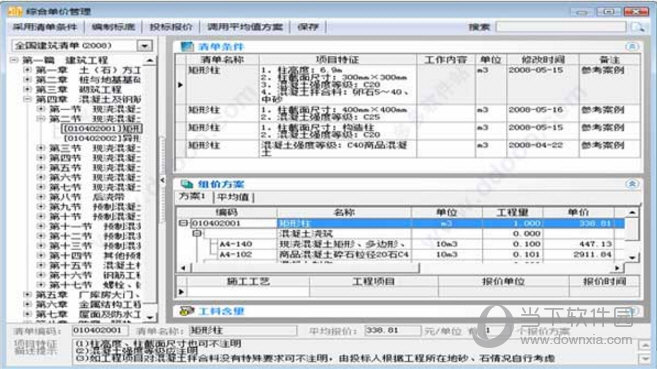Collapse the 第四章 混凝土及钢筋 node
The width and height of the screenshot is (657, 369).
(x=28, y=99)
